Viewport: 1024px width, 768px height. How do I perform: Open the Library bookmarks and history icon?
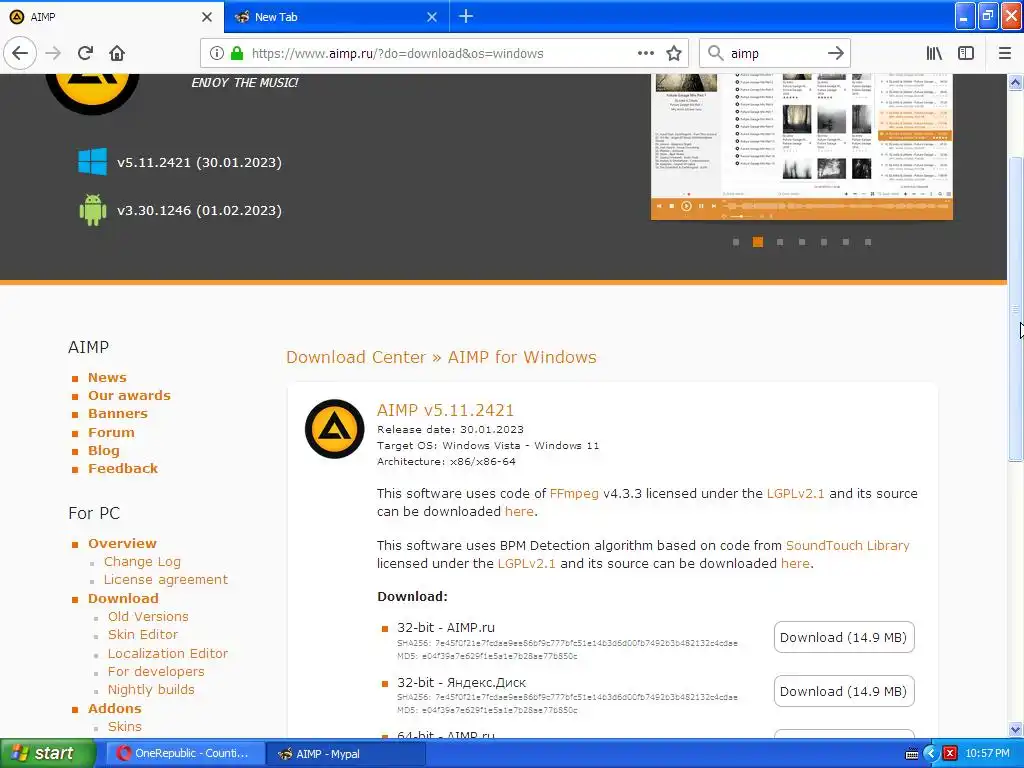[x=935, y=54]
